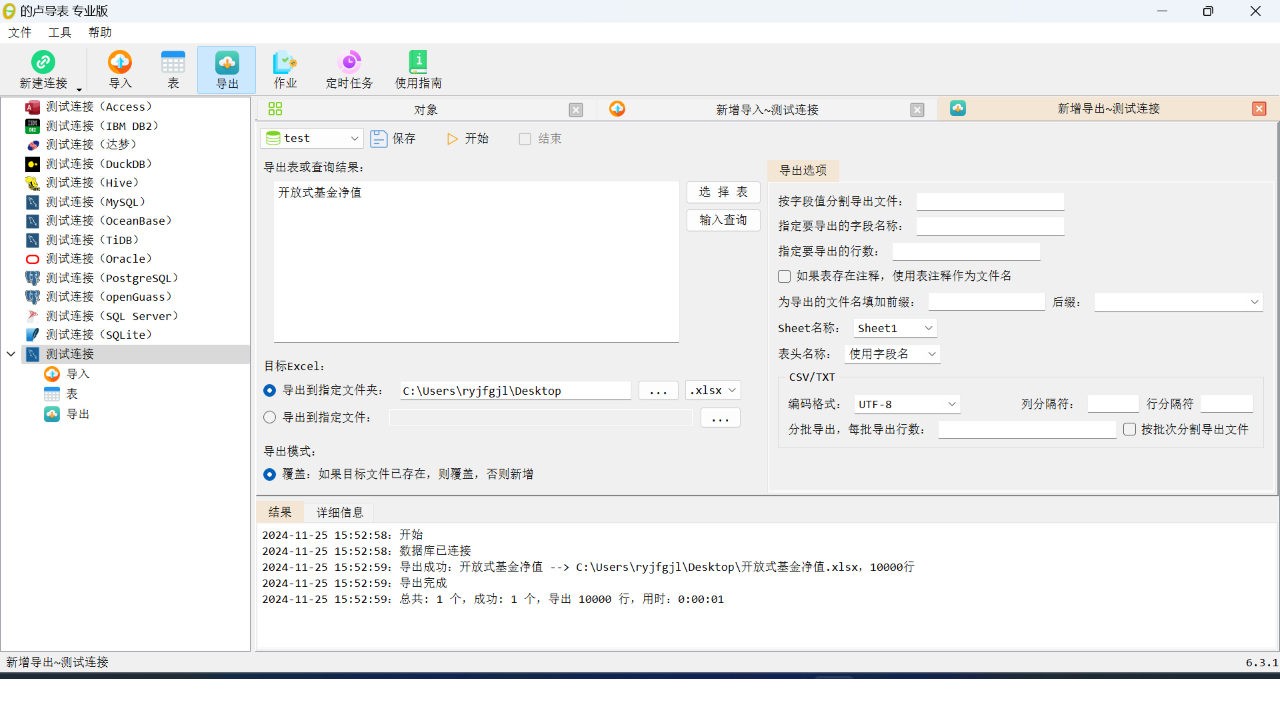The width and height of the screenshot is (1280, 720).
Task: Open the 工具 menu
Action: tap(60, 32)
